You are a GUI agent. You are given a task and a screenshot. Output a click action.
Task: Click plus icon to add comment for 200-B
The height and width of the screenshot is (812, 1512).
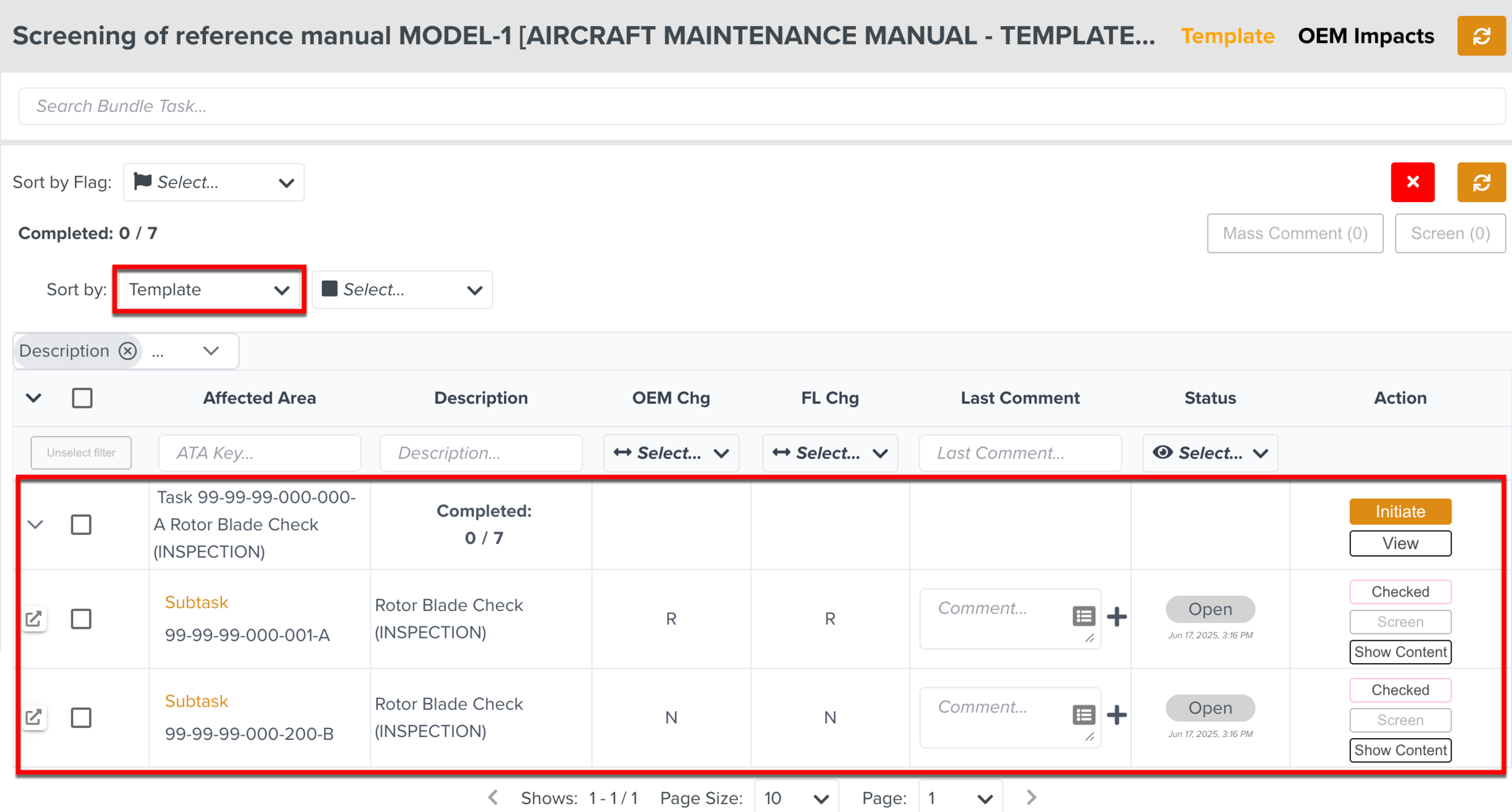point(1116,715)
